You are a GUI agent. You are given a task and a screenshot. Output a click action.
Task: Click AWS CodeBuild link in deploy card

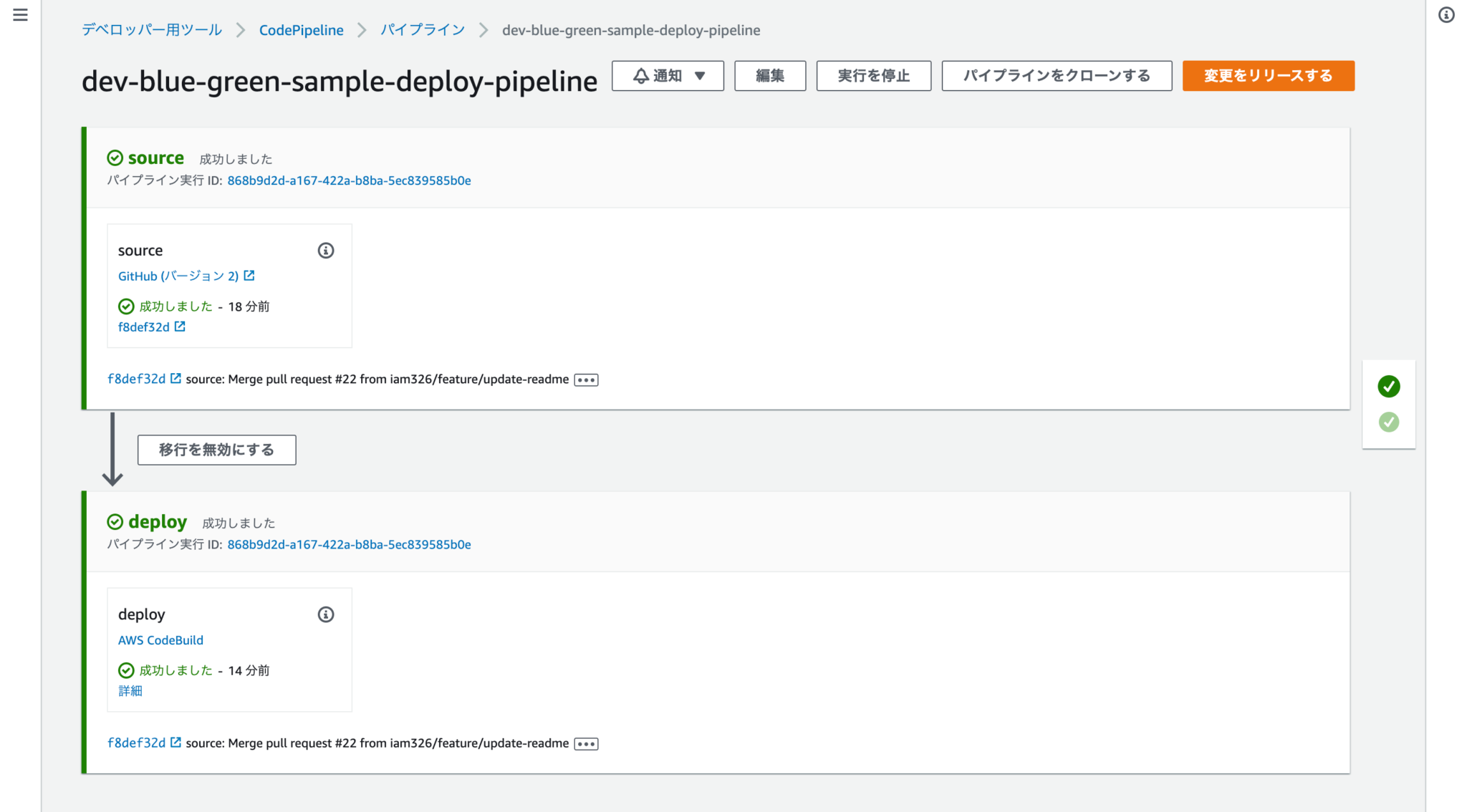[160, 640]
